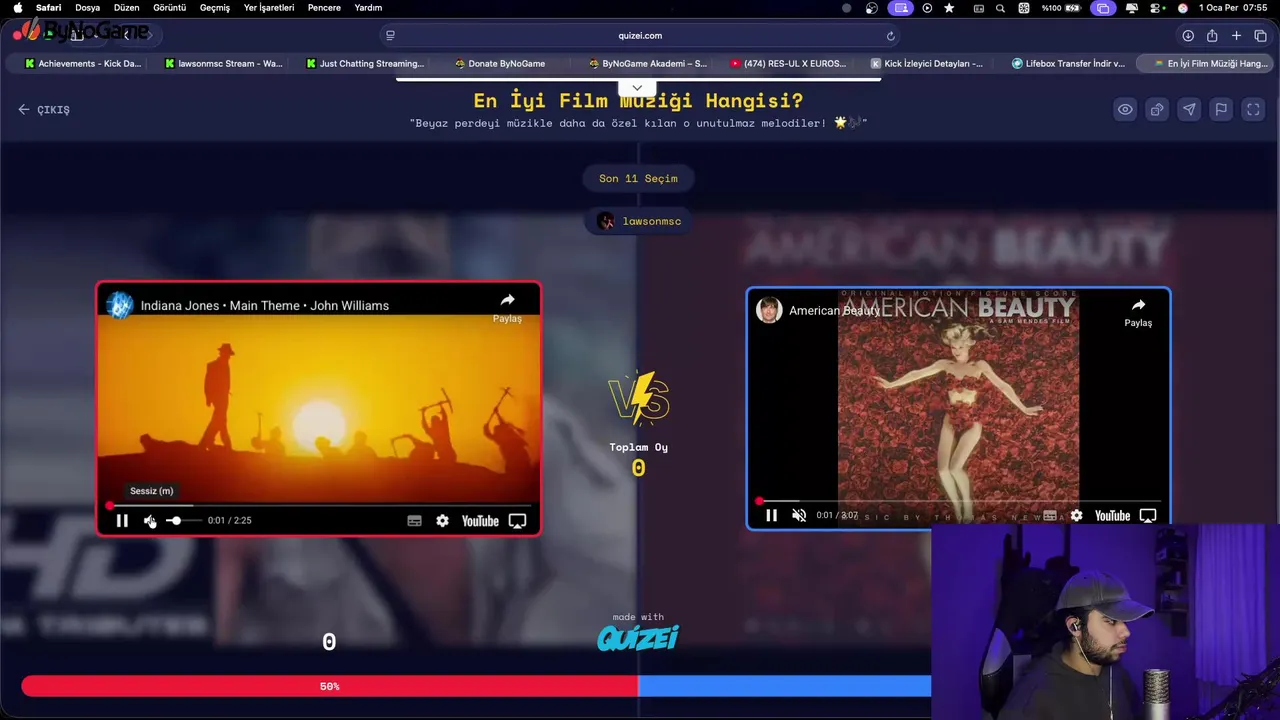
Task: Toggle captions on American Beauty video
Action: tap(1050, 516)
